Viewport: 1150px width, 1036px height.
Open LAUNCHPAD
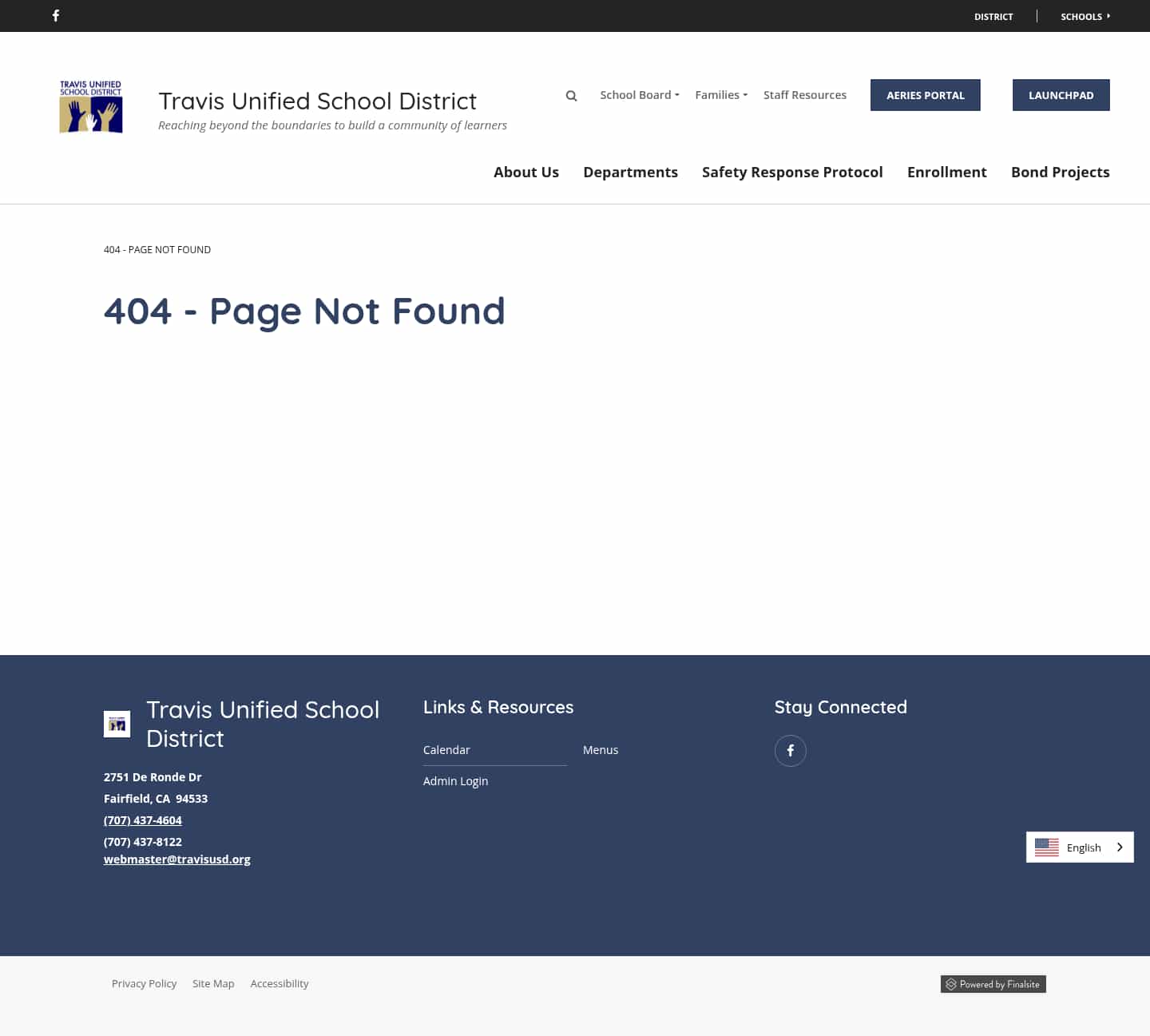1061,94
